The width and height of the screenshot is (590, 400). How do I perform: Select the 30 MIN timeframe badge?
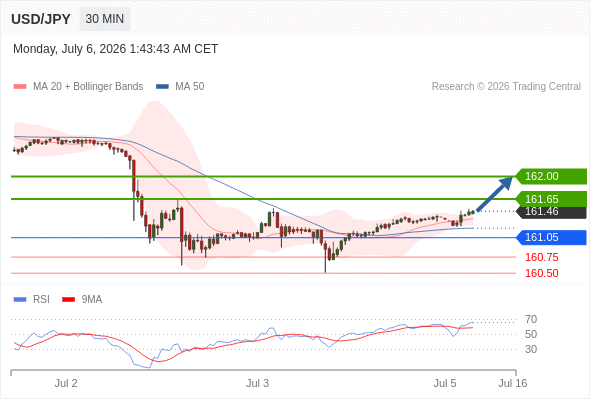[105, 19]
